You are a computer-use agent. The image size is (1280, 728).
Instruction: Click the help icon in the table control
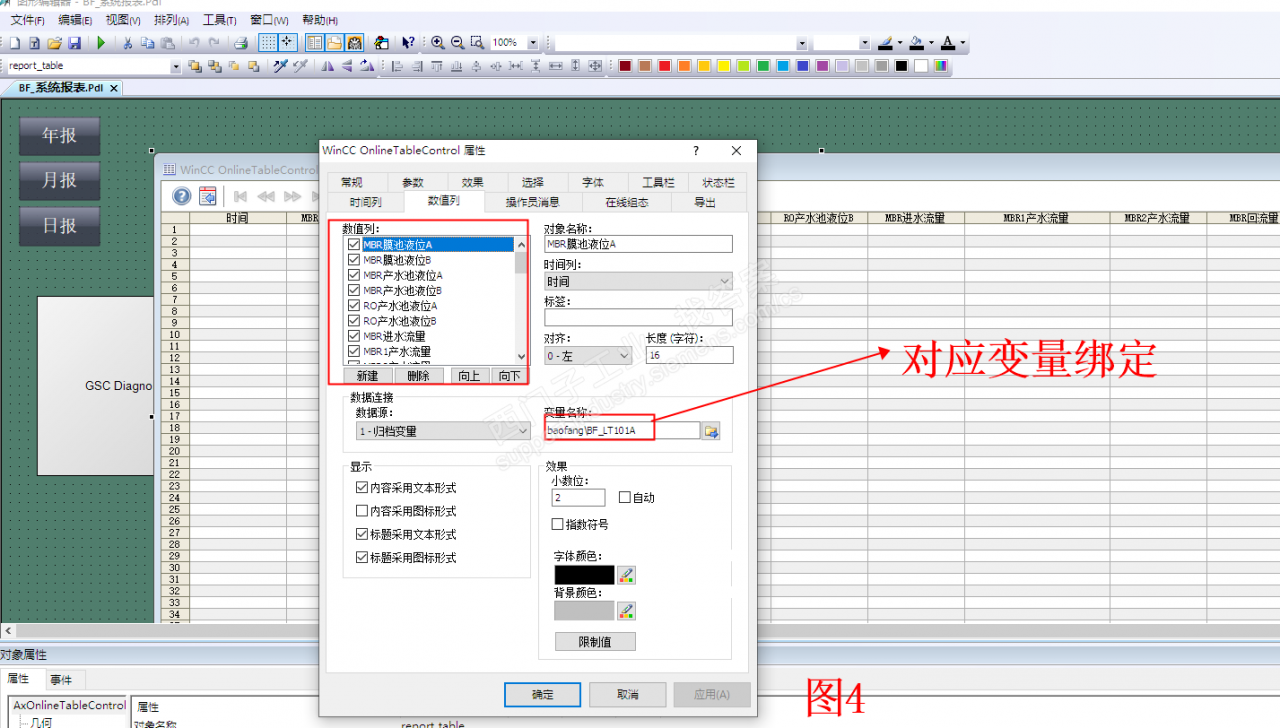tap(181, 196)
